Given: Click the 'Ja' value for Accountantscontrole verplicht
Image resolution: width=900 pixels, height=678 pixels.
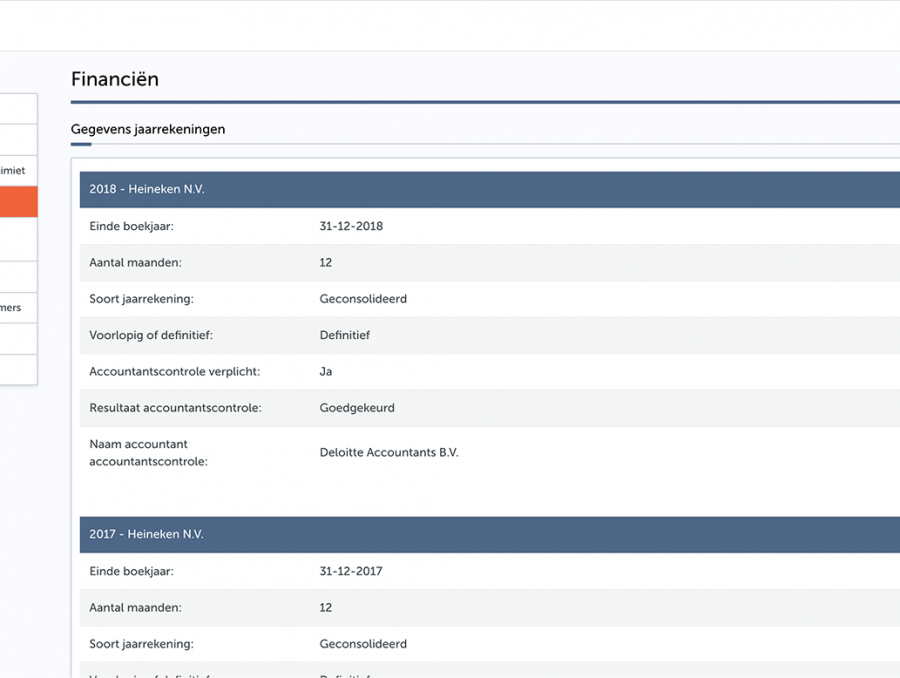Looking at the screenshot, I should point(325,371).
